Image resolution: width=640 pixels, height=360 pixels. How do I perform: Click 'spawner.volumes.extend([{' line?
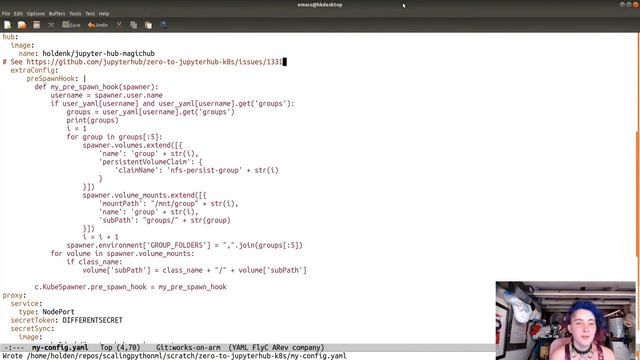(133, 145)
